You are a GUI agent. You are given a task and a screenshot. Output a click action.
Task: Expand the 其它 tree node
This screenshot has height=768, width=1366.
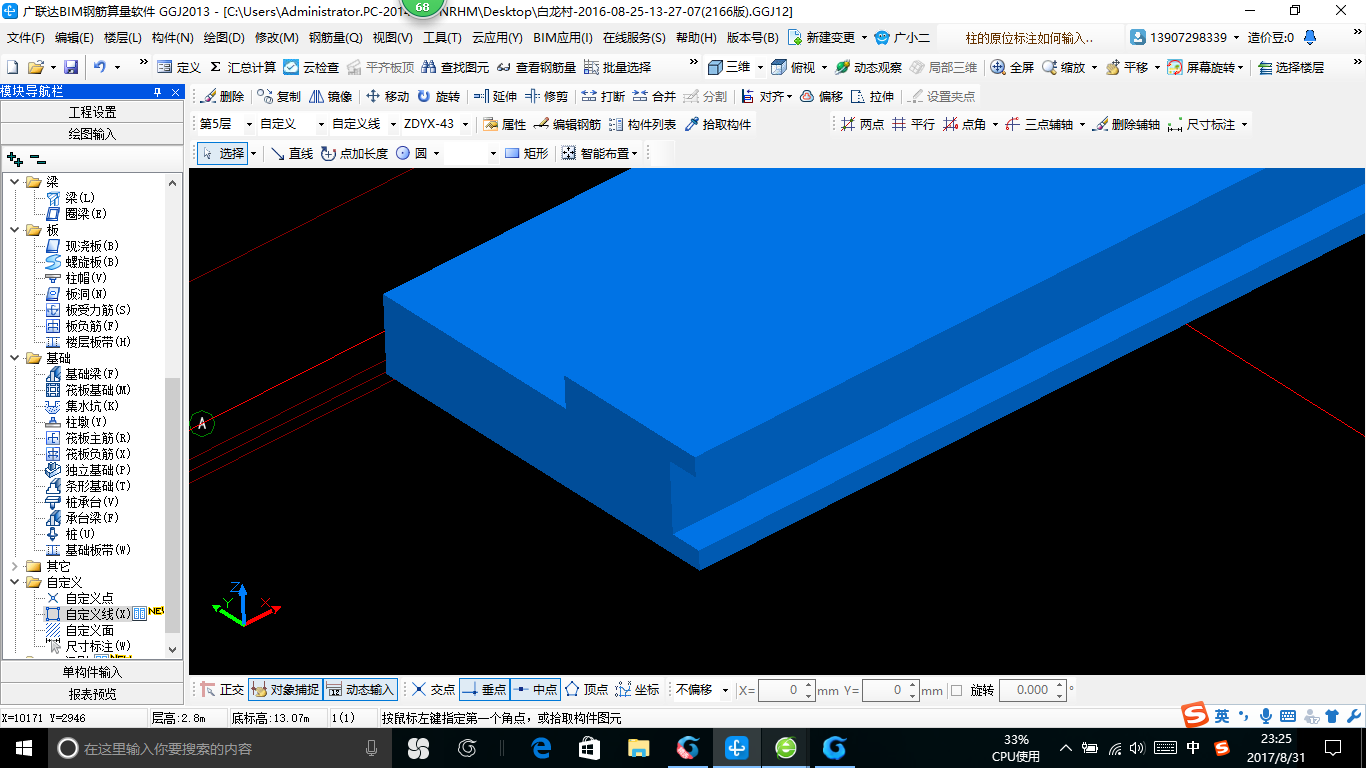click(14, 566)
